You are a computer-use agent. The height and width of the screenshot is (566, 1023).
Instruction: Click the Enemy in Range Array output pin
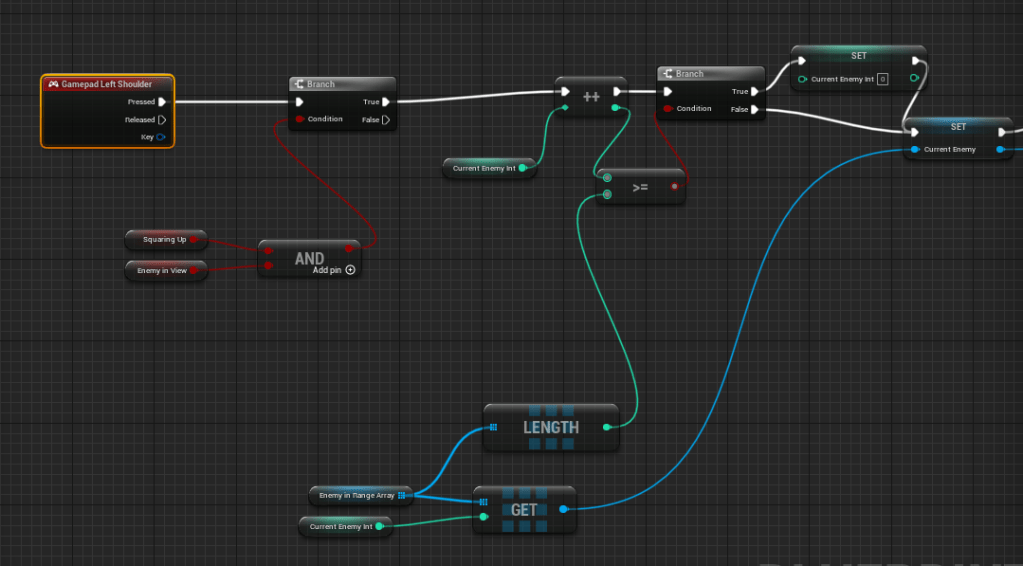click(x=402, y=495)
